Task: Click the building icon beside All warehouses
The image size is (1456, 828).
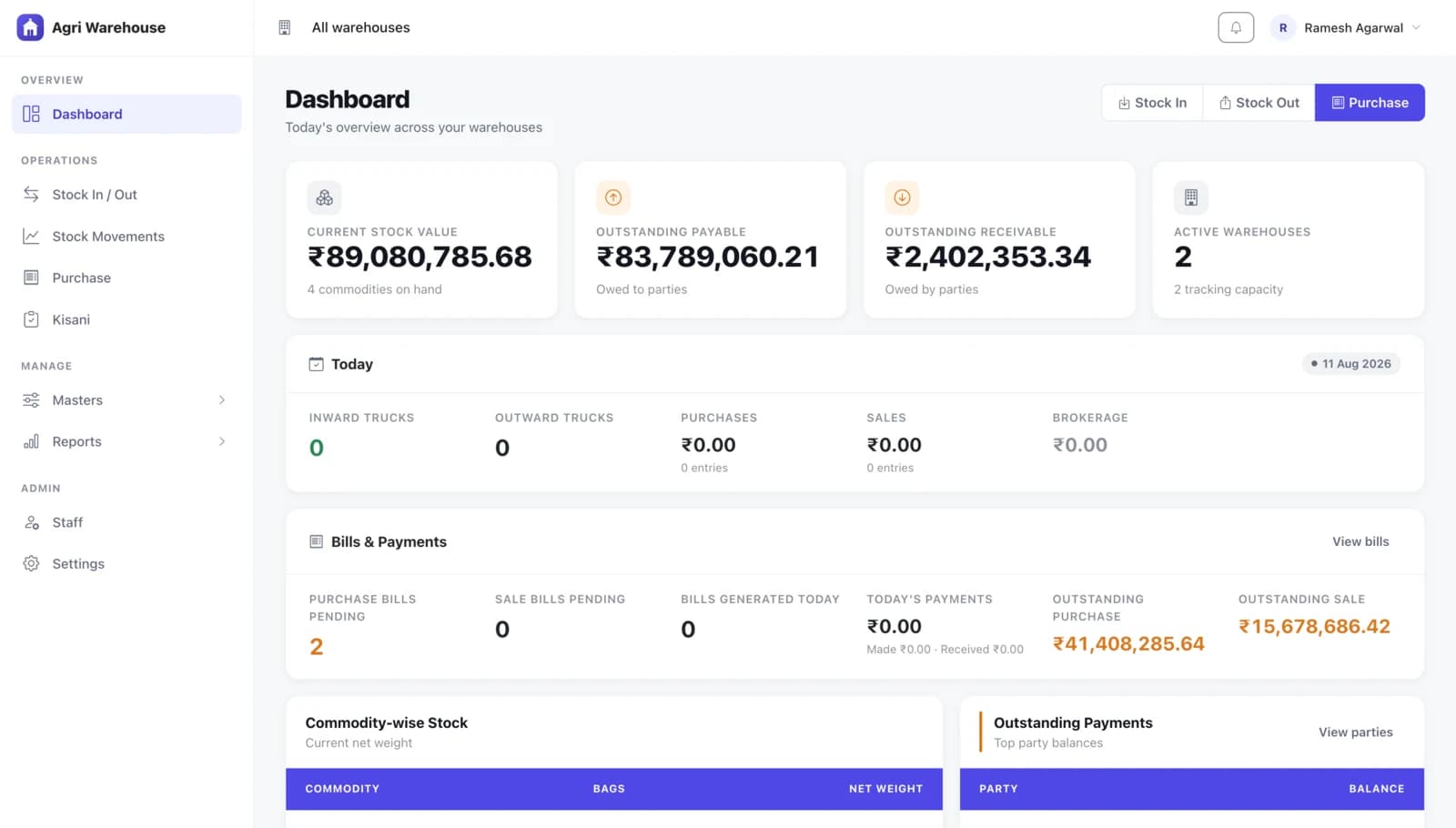Action: click(x=285, y=27)
